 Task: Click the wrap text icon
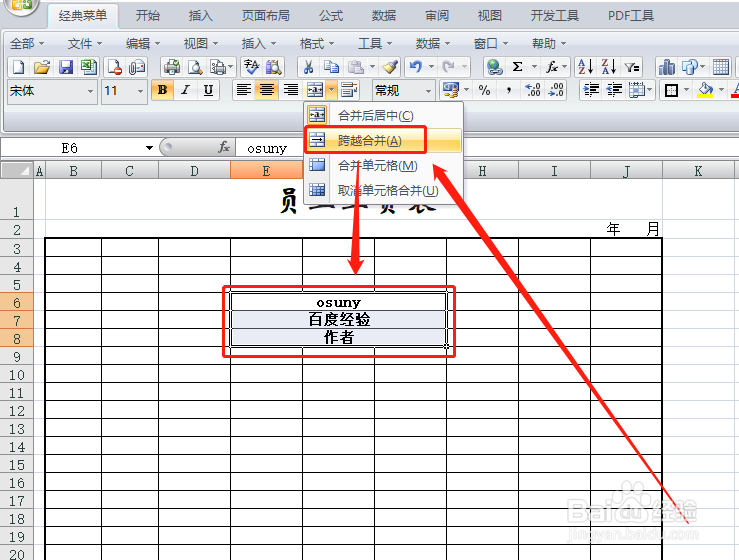coord(349,90)
